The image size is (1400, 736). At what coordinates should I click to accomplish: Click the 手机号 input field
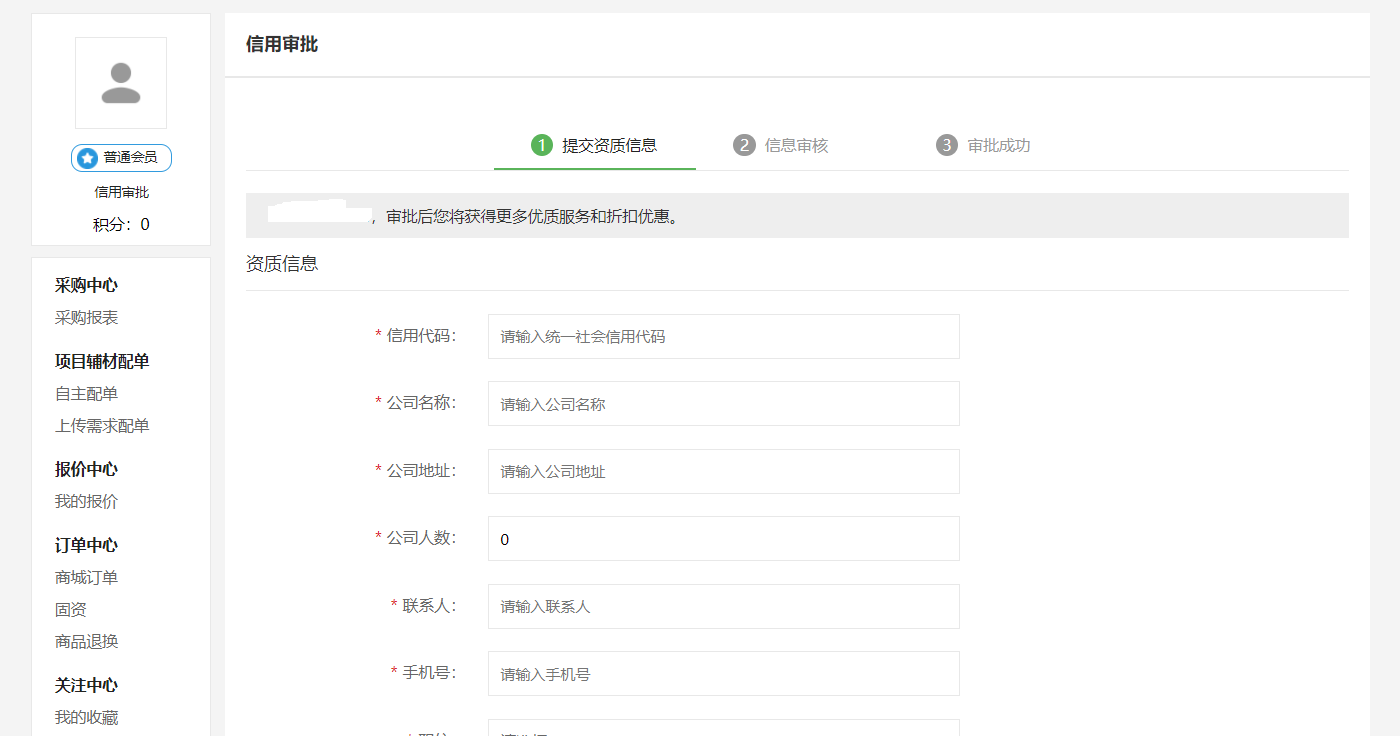(723, 674)
